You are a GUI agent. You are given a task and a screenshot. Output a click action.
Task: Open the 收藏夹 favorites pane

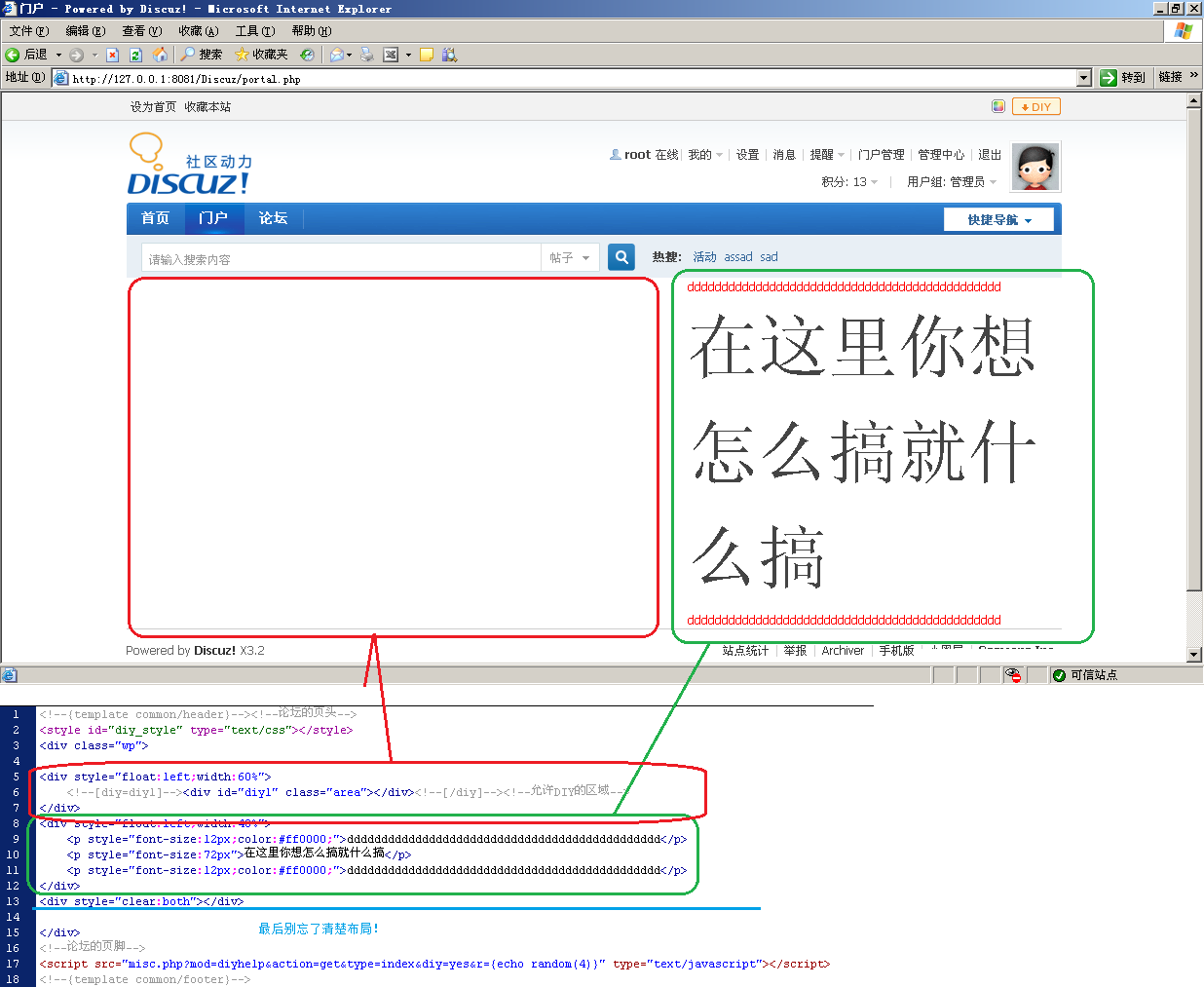point(261,55)
